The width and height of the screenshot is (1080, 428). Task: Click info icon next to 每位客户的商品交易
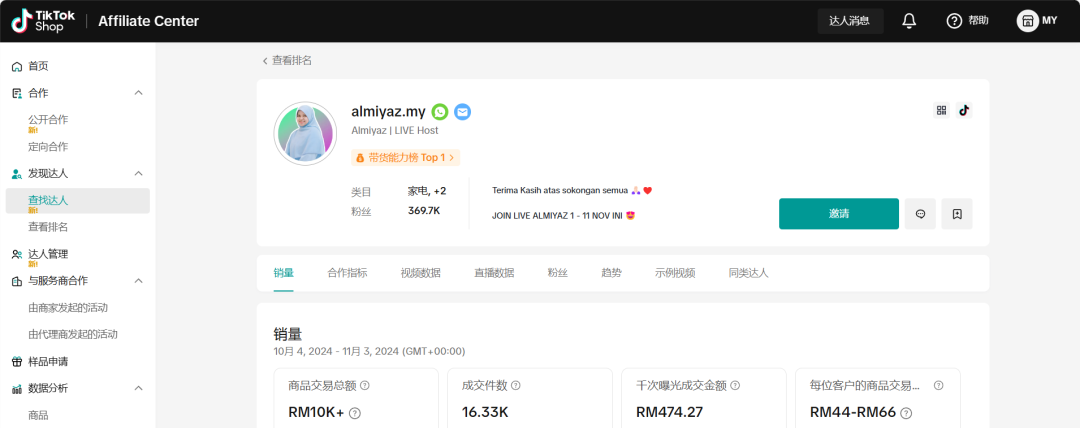(x=938, y=385)
